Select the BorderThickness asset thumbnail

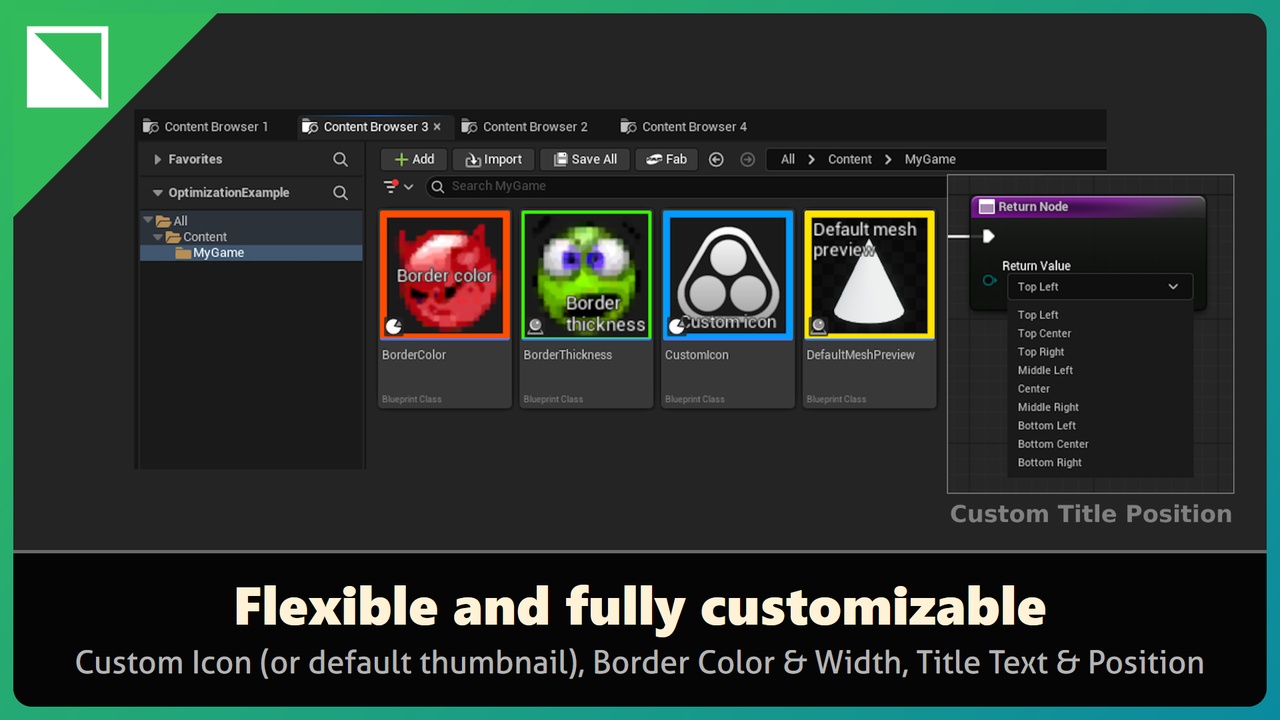[x=586, y=275]
